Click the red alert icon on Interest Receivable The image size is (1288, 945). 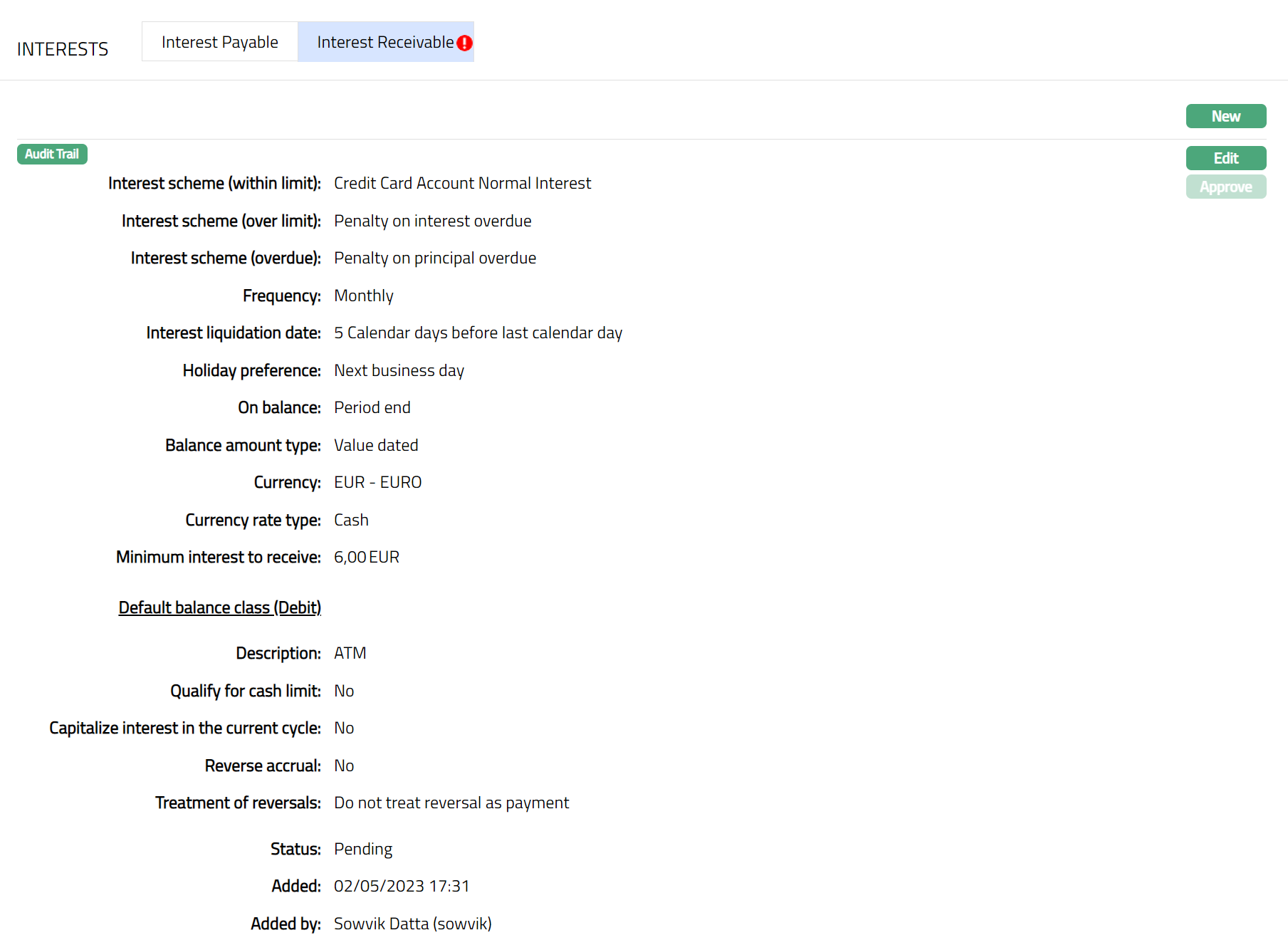click(x=464, y=43)
